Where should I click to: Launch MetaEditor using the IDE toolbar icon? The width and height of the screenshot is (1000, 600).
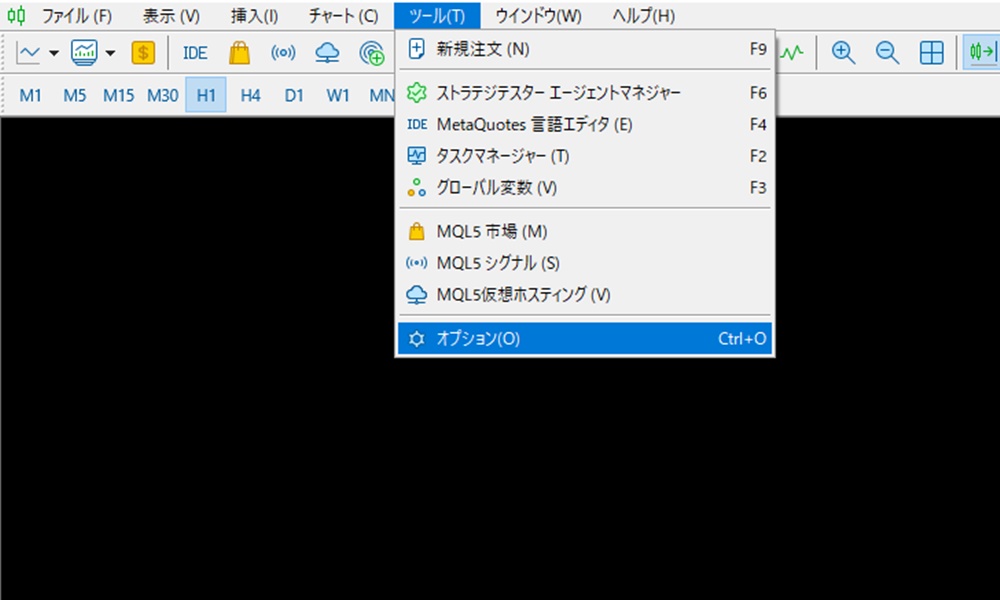coord(194,53)
